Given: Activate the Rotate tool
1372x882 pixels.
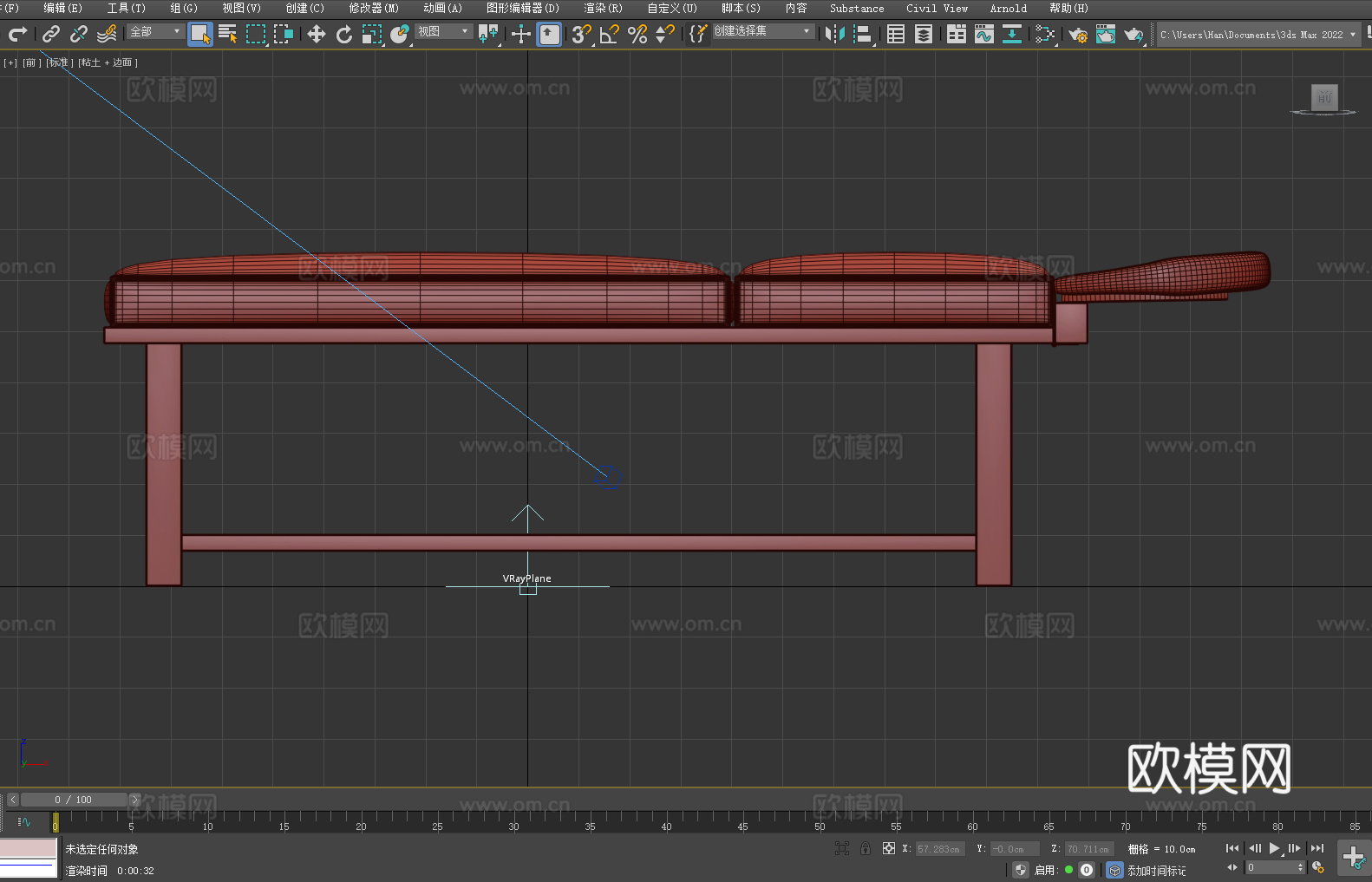Looking at the screenshot, I should coord(344,34).
